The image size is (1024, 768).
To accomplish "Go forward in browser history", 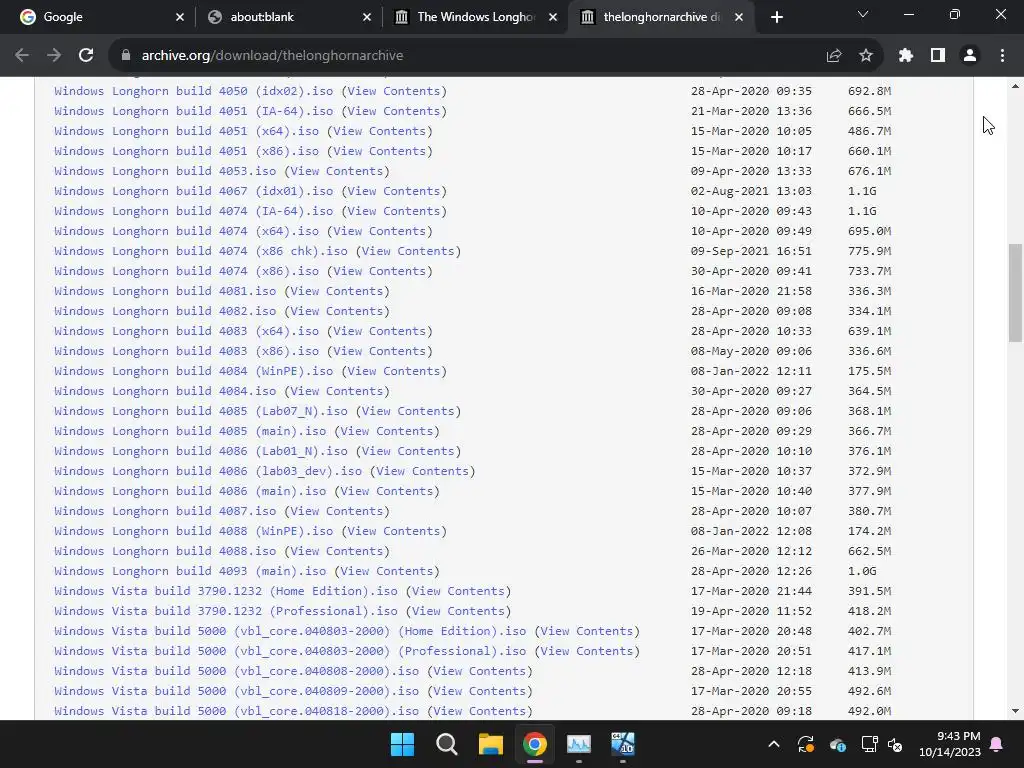I will point(54,56).
